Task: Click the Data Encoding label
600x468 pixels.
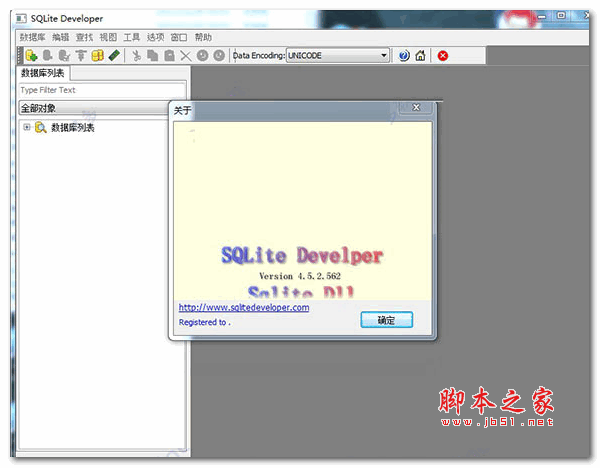Action: tap(259, 55)
